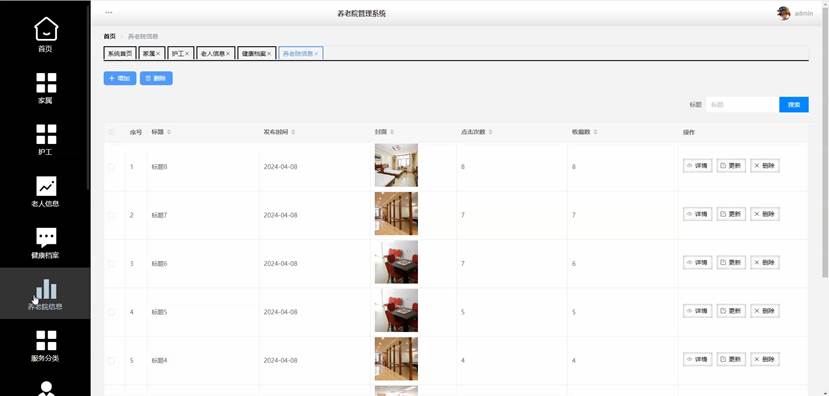Sort the table by 发布时间 column
Screen dimensions: 829x396
(x=293, y=132)
